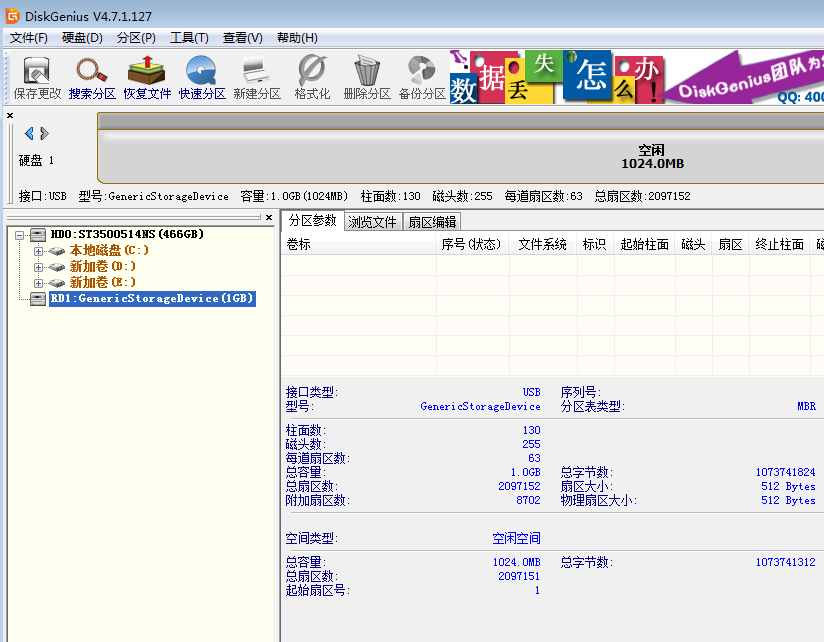Click the HD0 hard disk icon
Image resolution: width=824 pixels, height=642 pixels.
click(x=38, y=234)
